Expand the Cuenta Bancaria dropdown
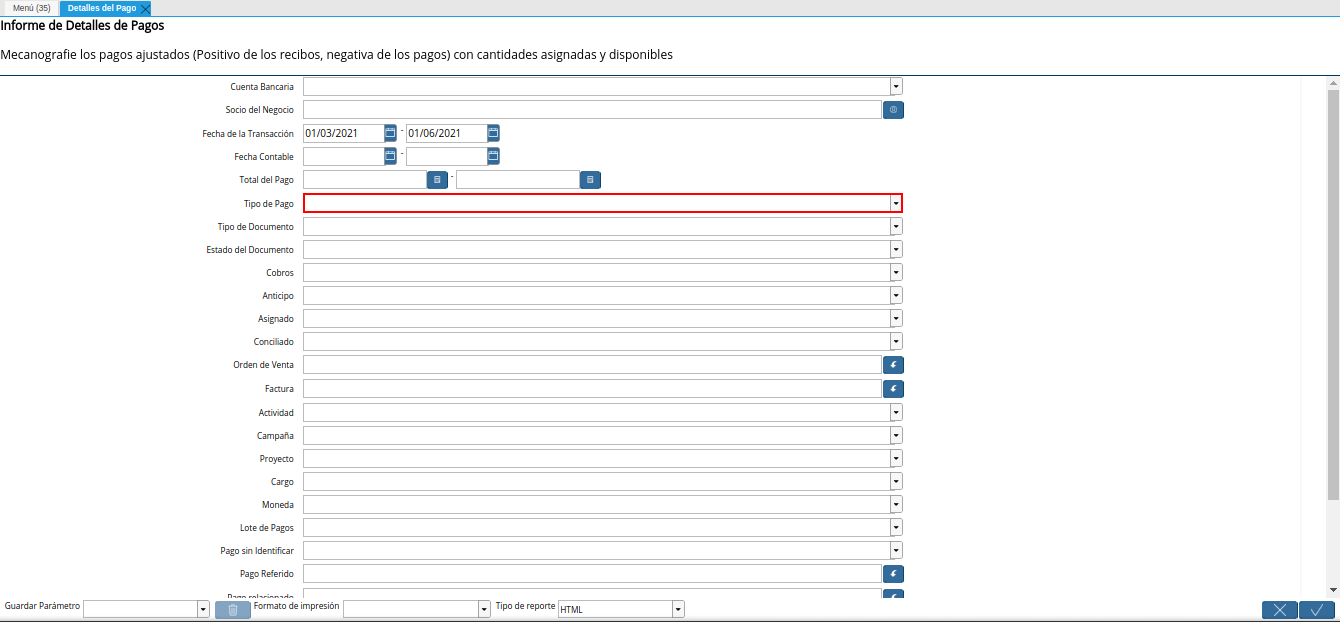This screenshot has height=622, width=1340. (896, 87)
